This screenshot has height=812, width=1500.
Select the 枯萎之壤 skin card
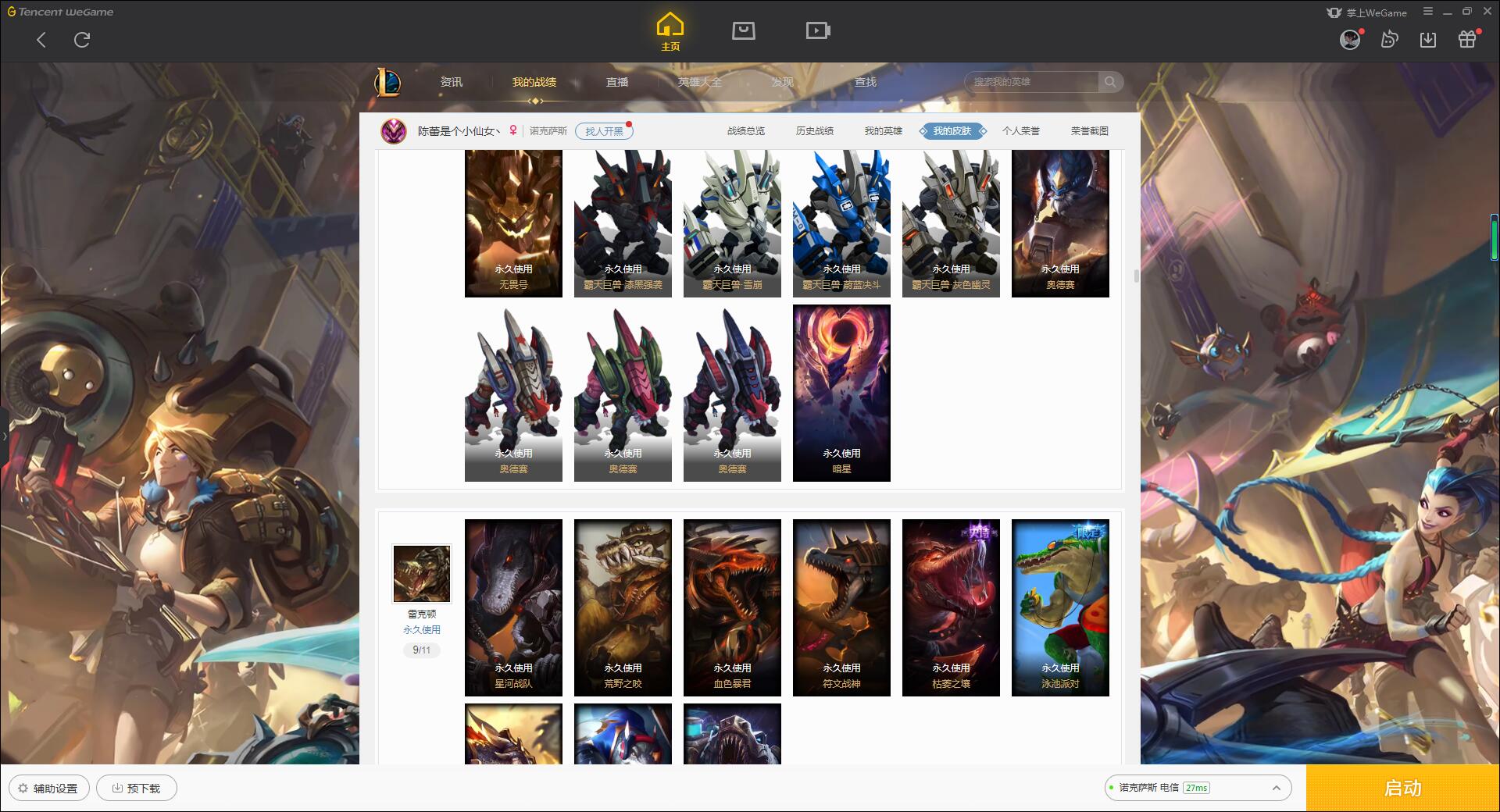coord(951,607)
